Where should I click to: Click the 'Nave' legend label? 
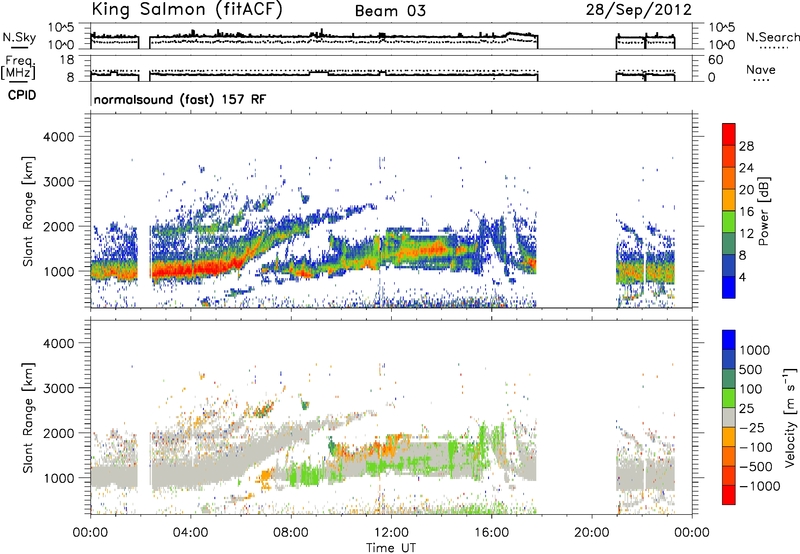(761, 69)
